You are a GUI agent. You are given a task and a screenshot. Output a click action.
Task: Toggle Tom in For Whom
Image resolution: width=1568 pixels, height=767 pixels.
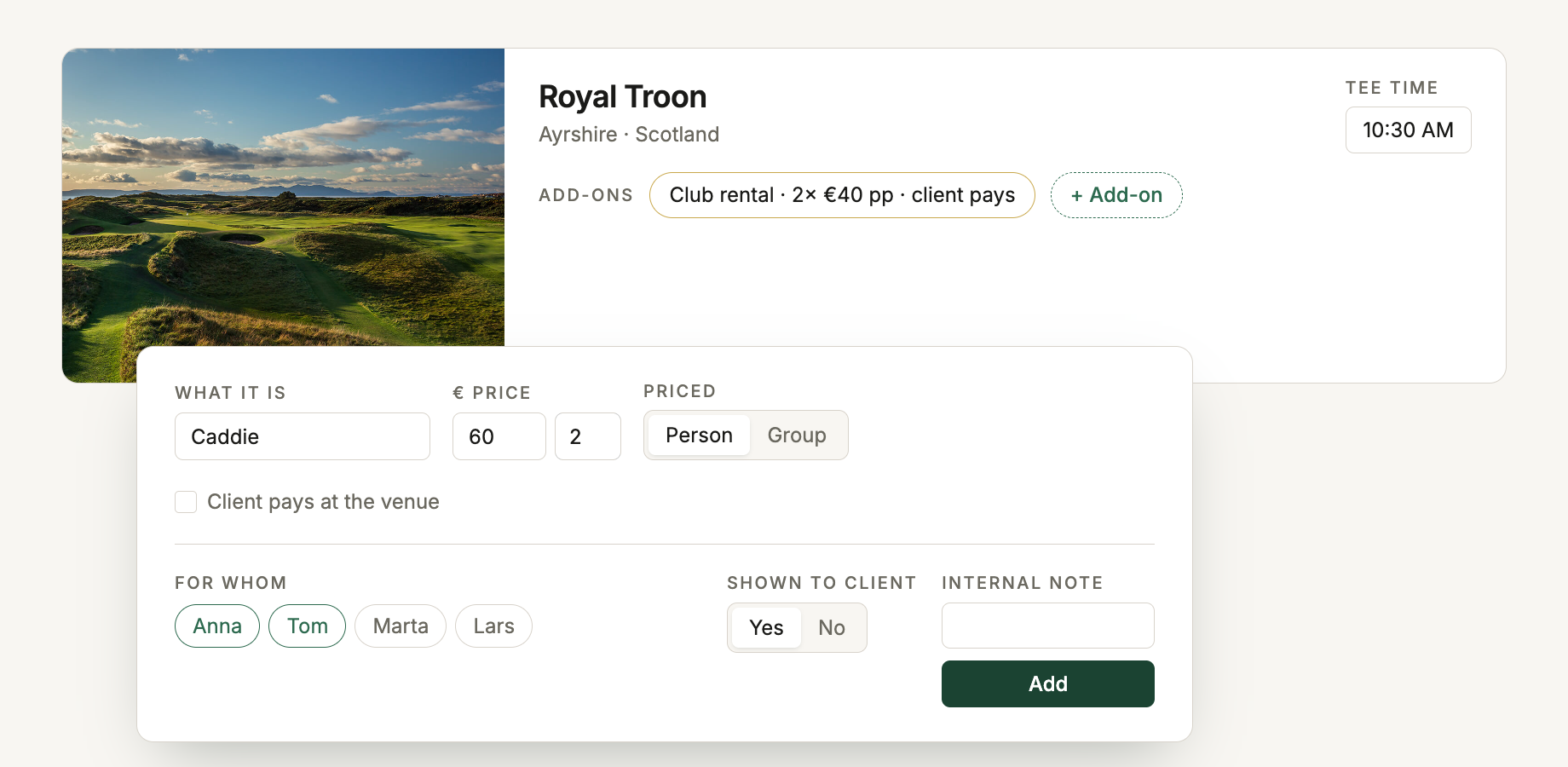pos(308,626)
